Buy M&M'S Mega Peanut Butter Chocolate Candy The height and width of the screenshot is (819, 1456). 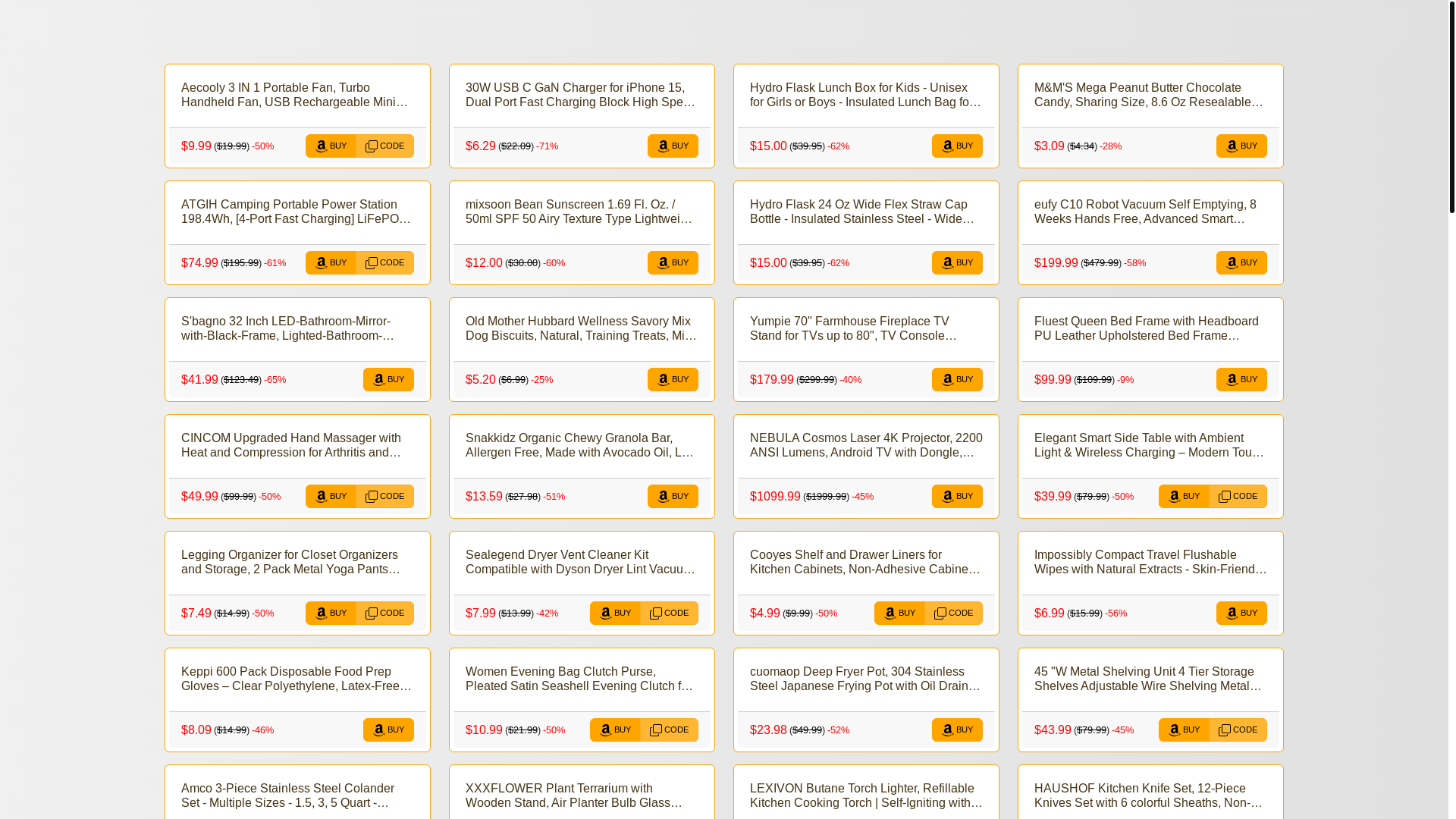[x=1241, y=146]
